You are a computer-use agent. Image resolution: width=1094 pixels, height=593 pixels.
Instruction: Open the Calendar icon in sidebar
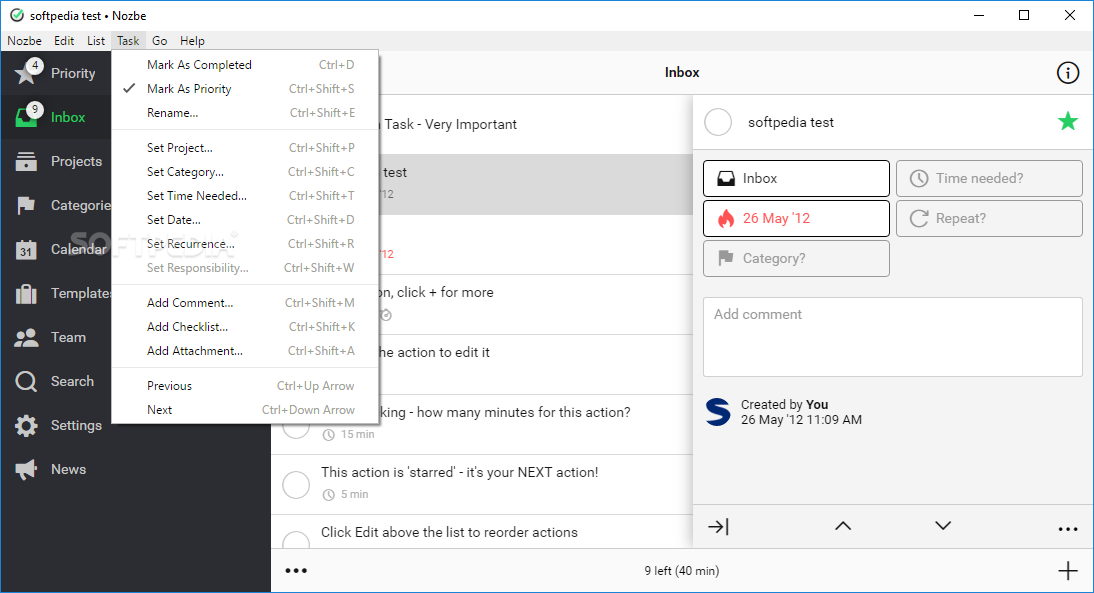pyautogui.click(x=27, y=249)
